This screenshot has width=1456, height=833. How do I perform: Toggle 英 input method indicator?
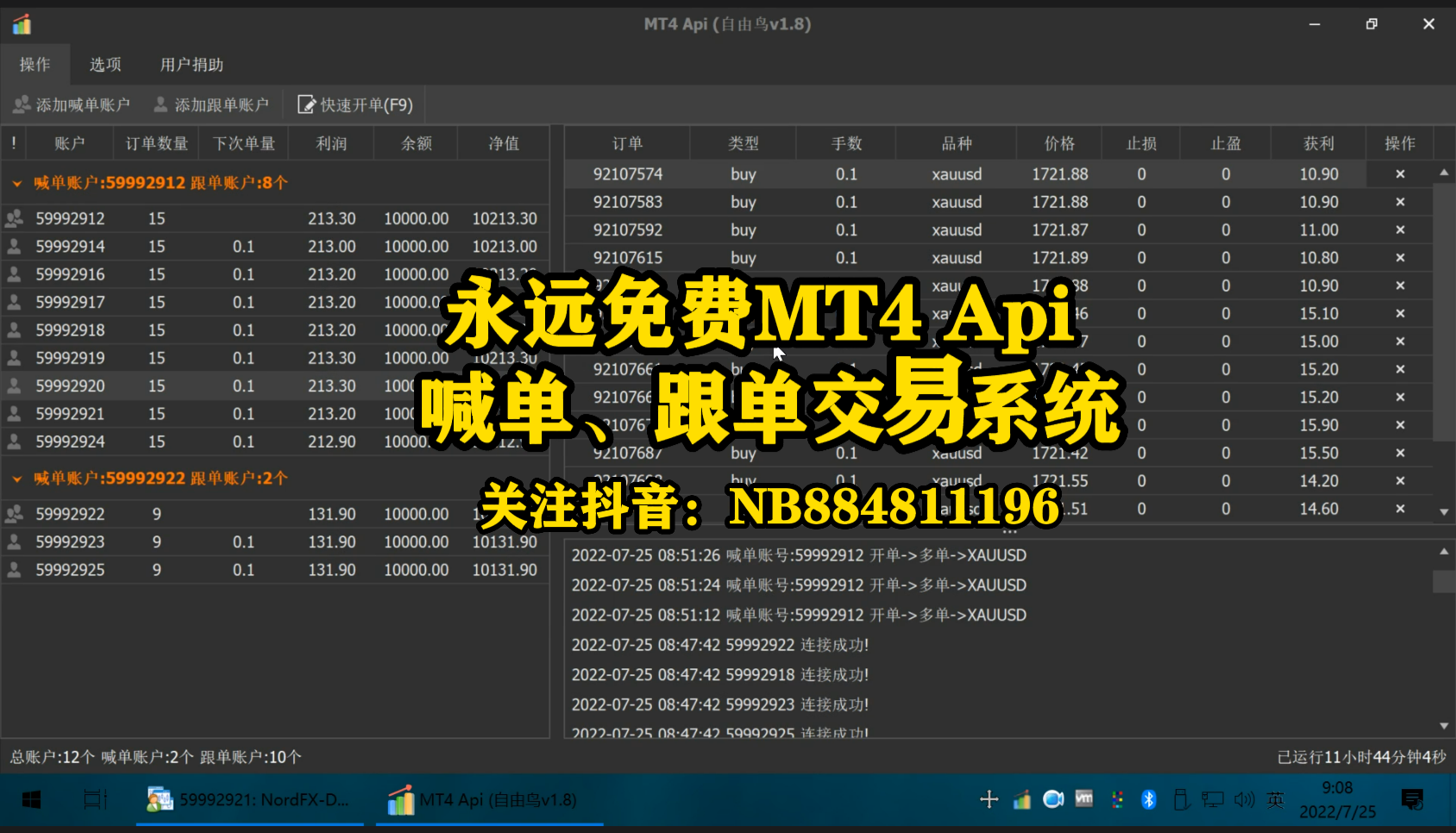[x=1276, y=800]
